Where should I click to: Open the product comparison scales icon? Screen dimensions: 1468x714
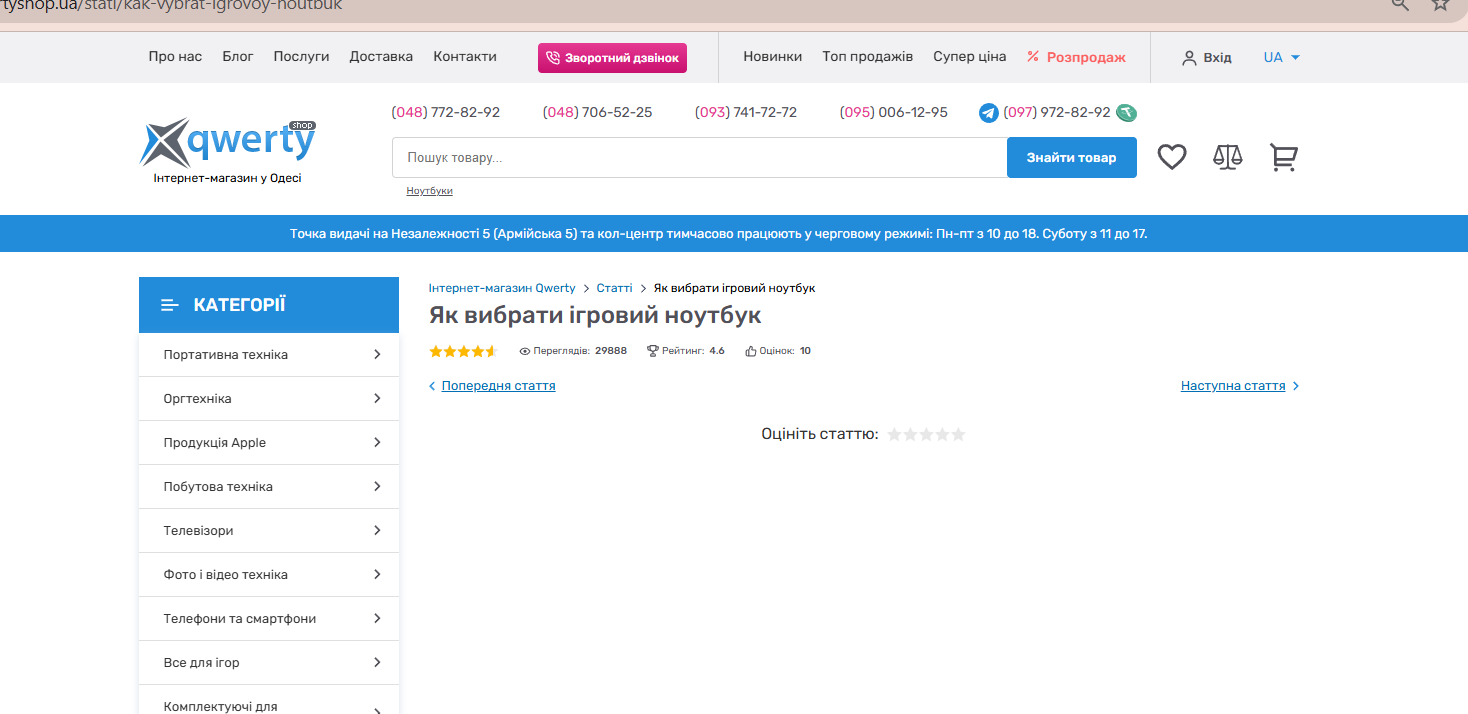pos(1227,157)
